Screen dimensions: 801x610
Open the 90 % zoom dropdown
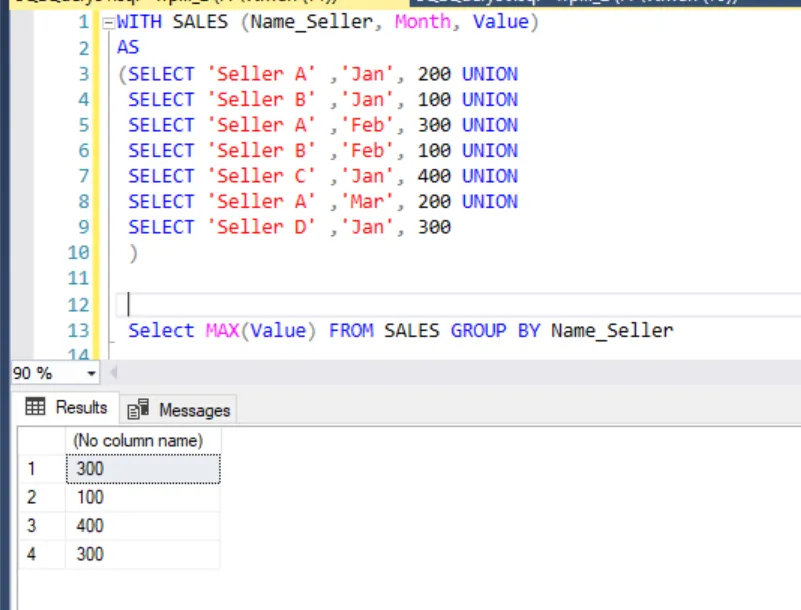[x=91, y=373]
